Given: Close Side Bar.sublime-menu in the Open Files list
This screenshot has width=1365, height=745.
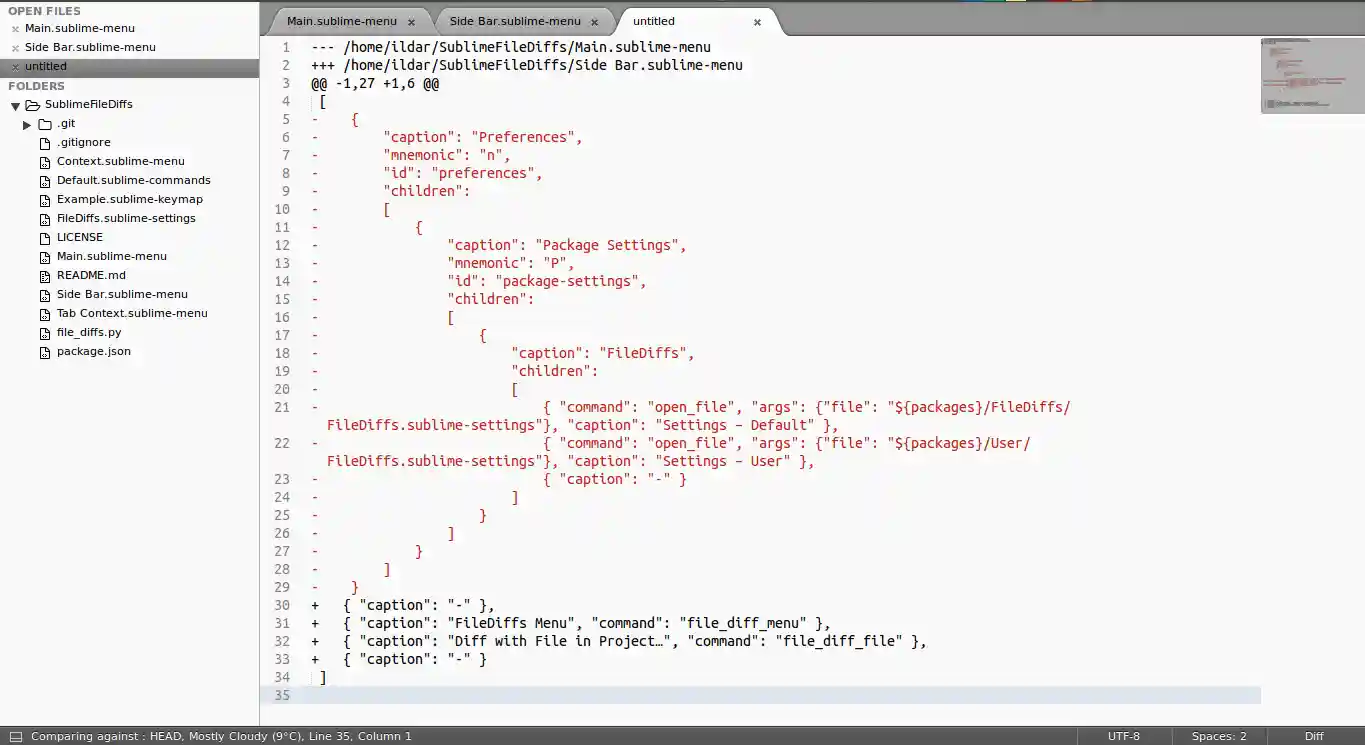Looking at the screenshot, I should click(15, 48).
